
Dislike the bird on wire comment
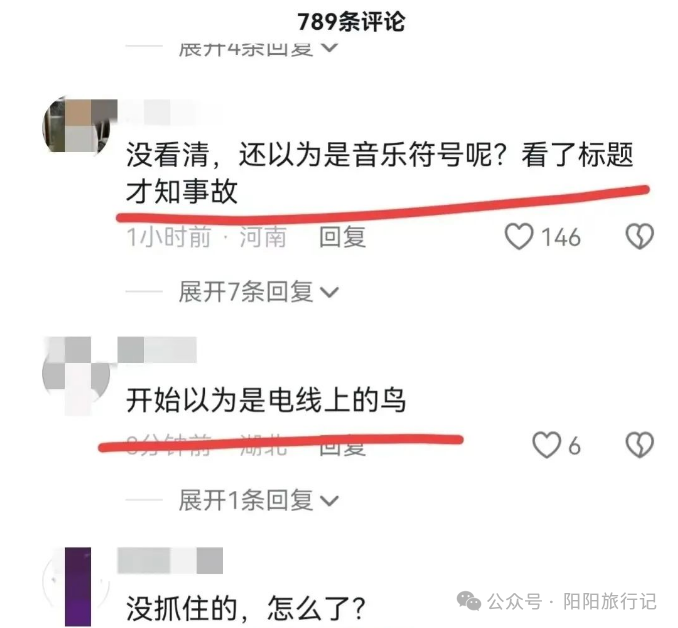pyautogui.click(x=640, y=445)
